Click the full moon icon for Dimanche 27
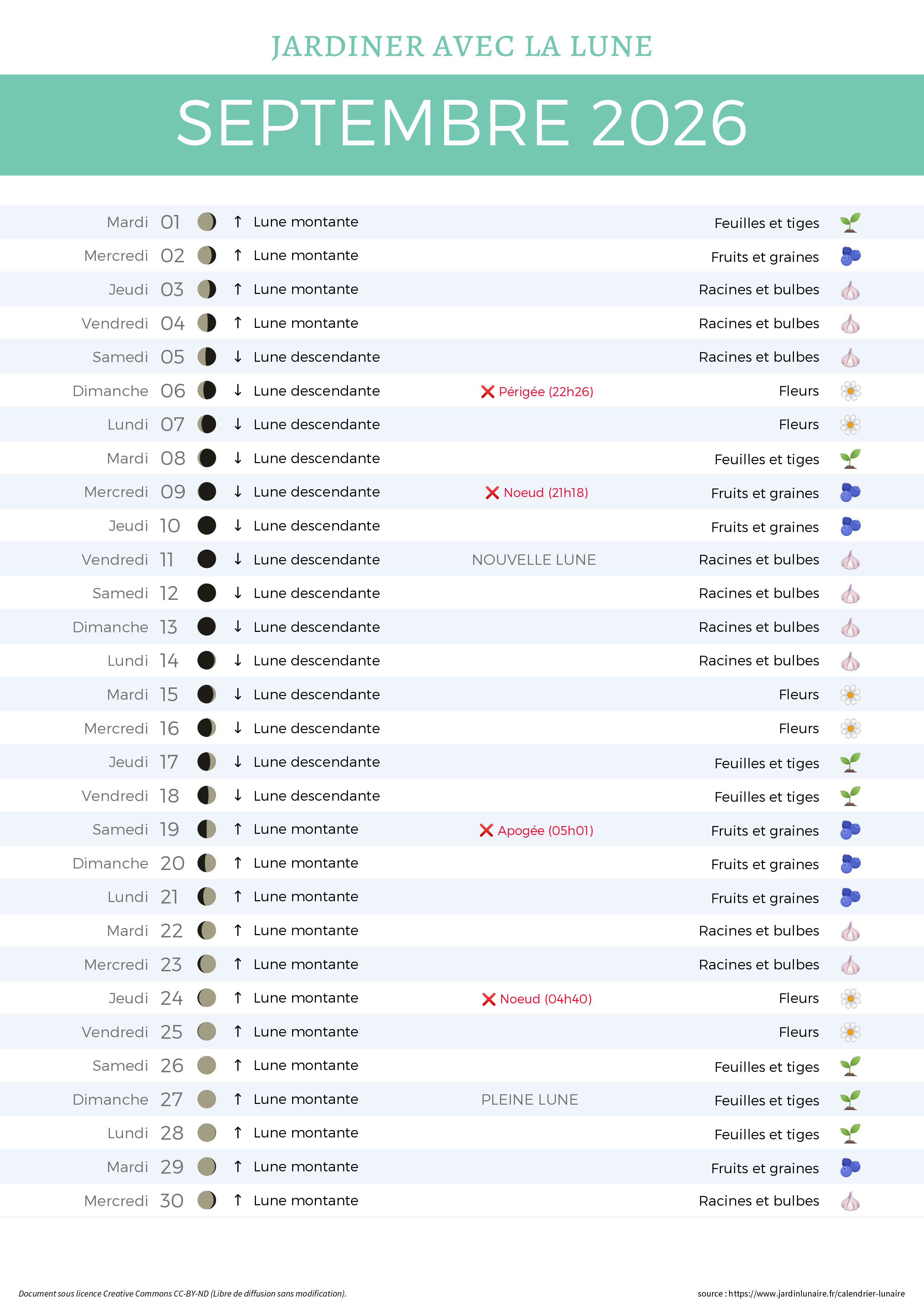 (207, 1099)
